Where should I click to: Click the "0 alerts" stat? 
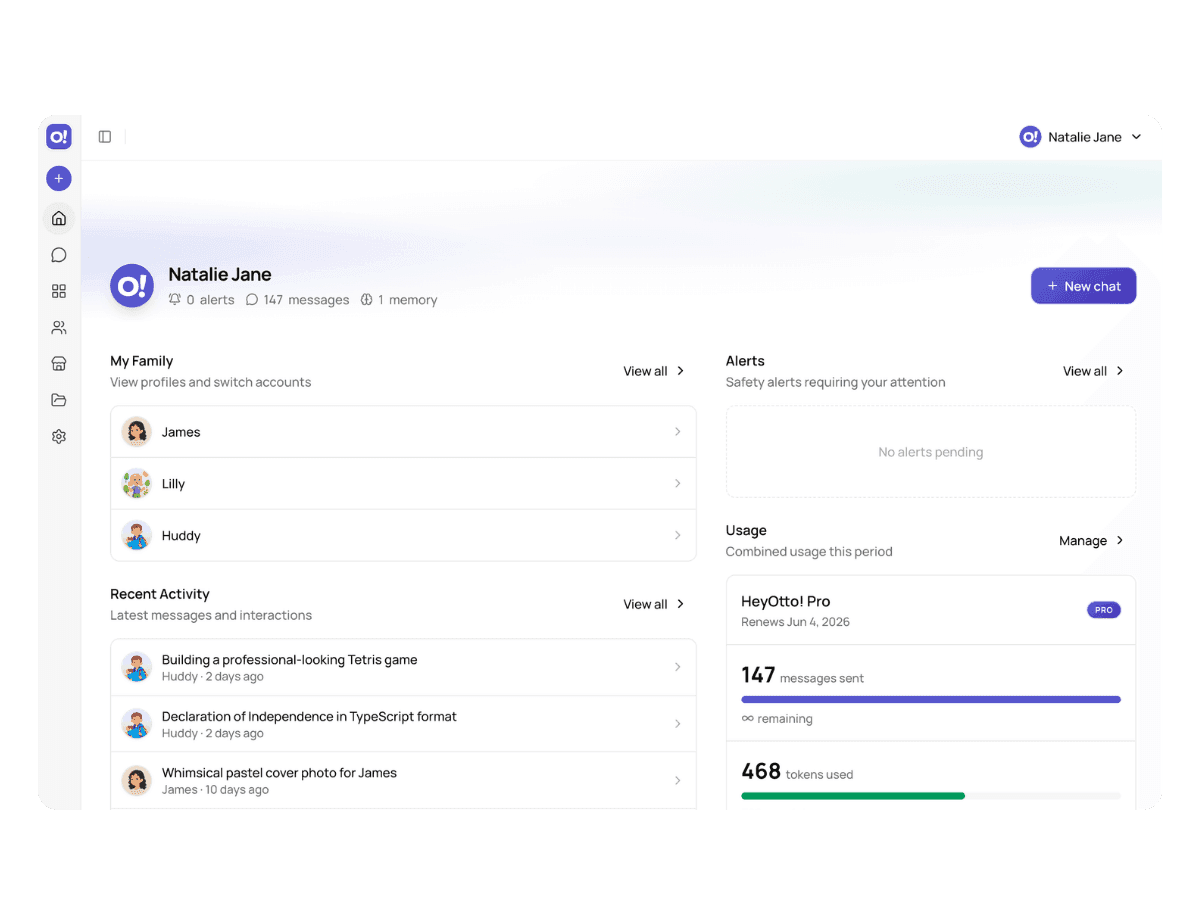point(201,300)
